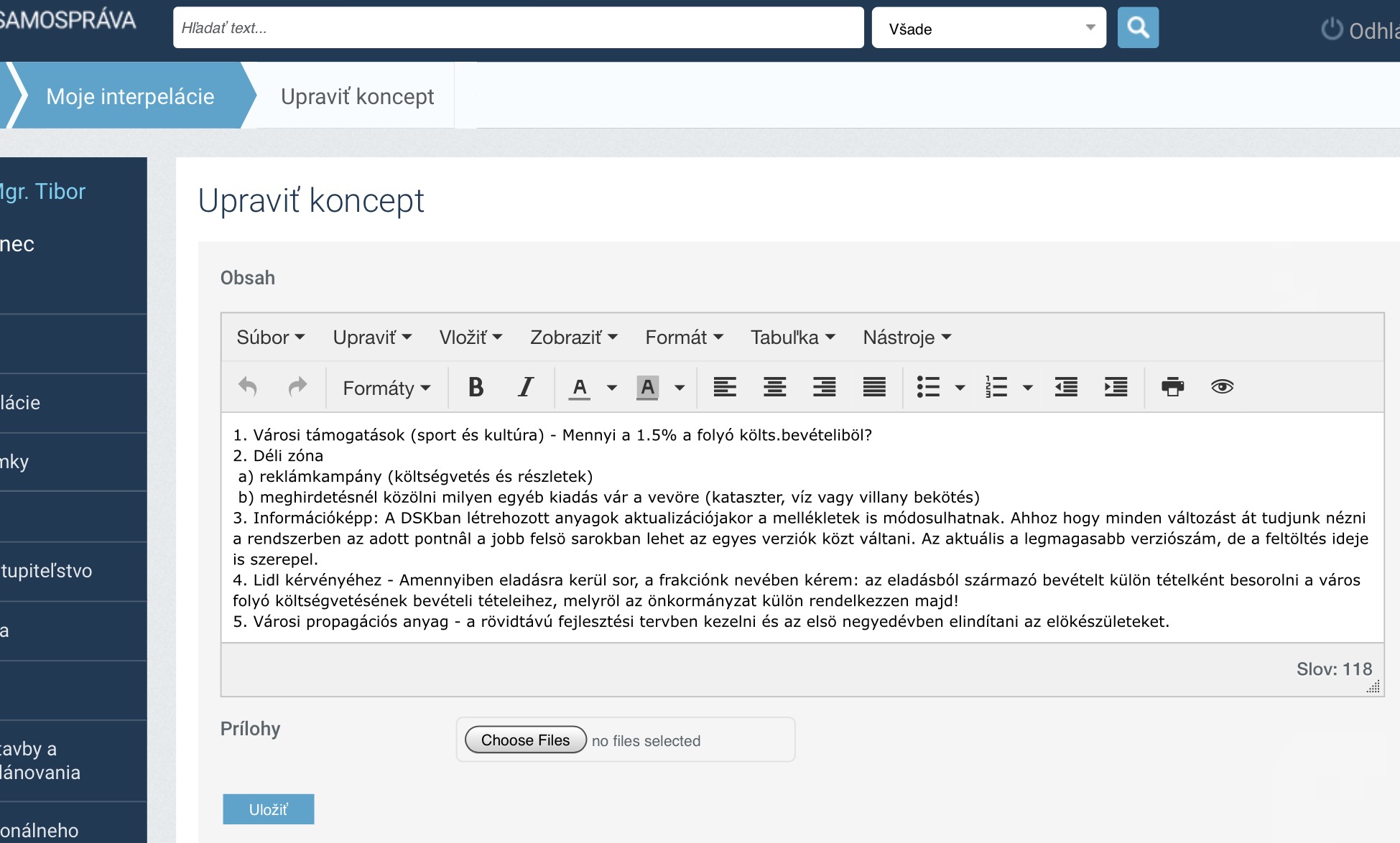This screenshot has width=1400, height=843.
Task: Decrease indent of the paragraph
Action: coord(1066,387)
